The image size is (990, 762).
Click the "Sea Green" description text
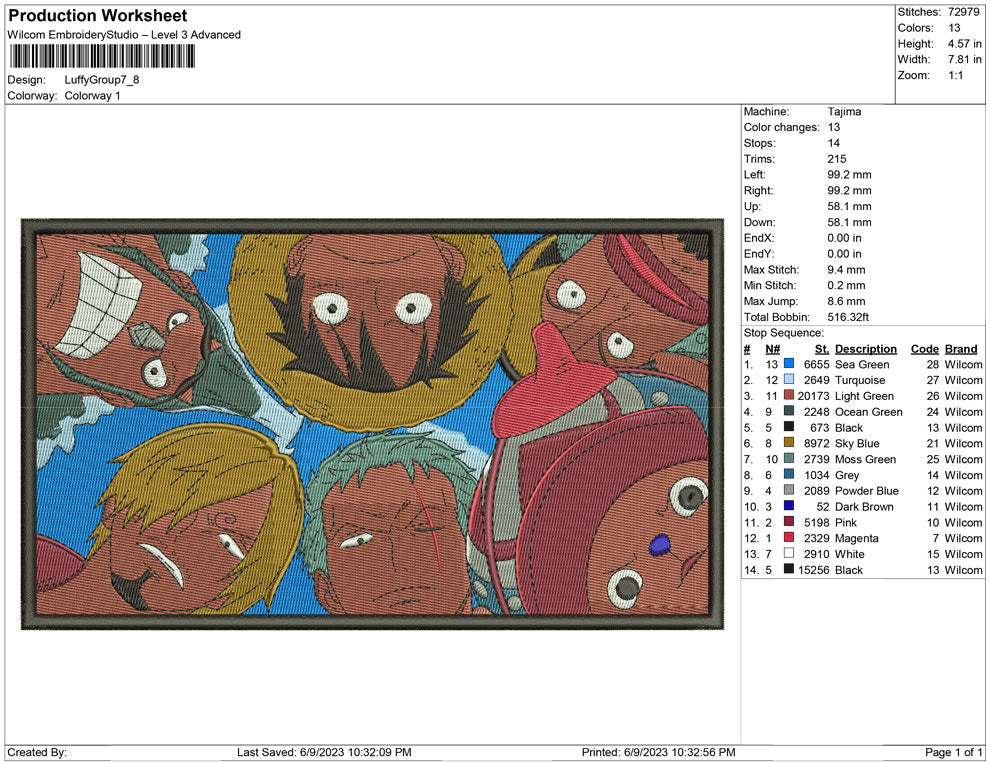(862, 364)
